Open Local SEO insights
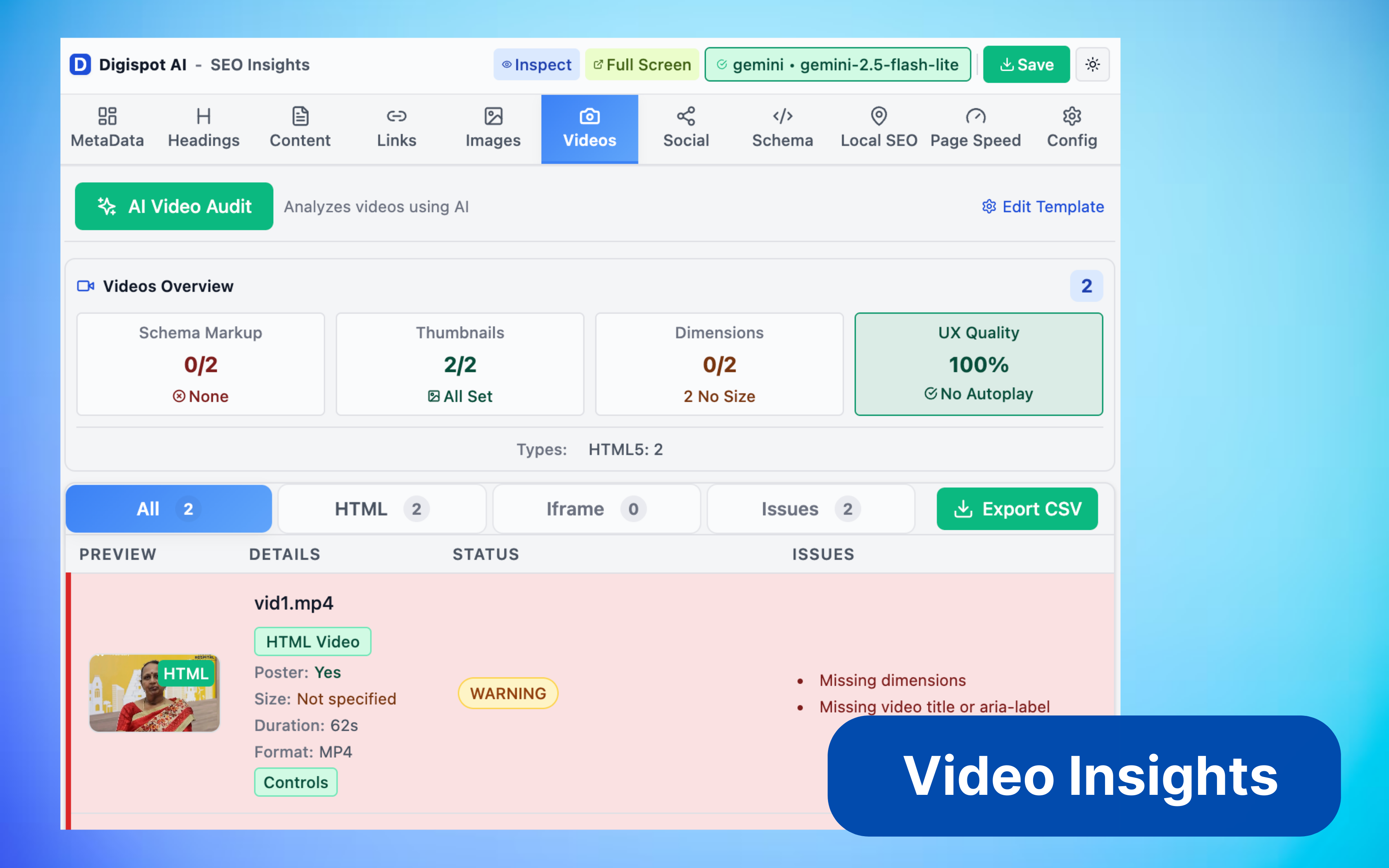The width and height of the screenshot is (1389, 868). 878,128
